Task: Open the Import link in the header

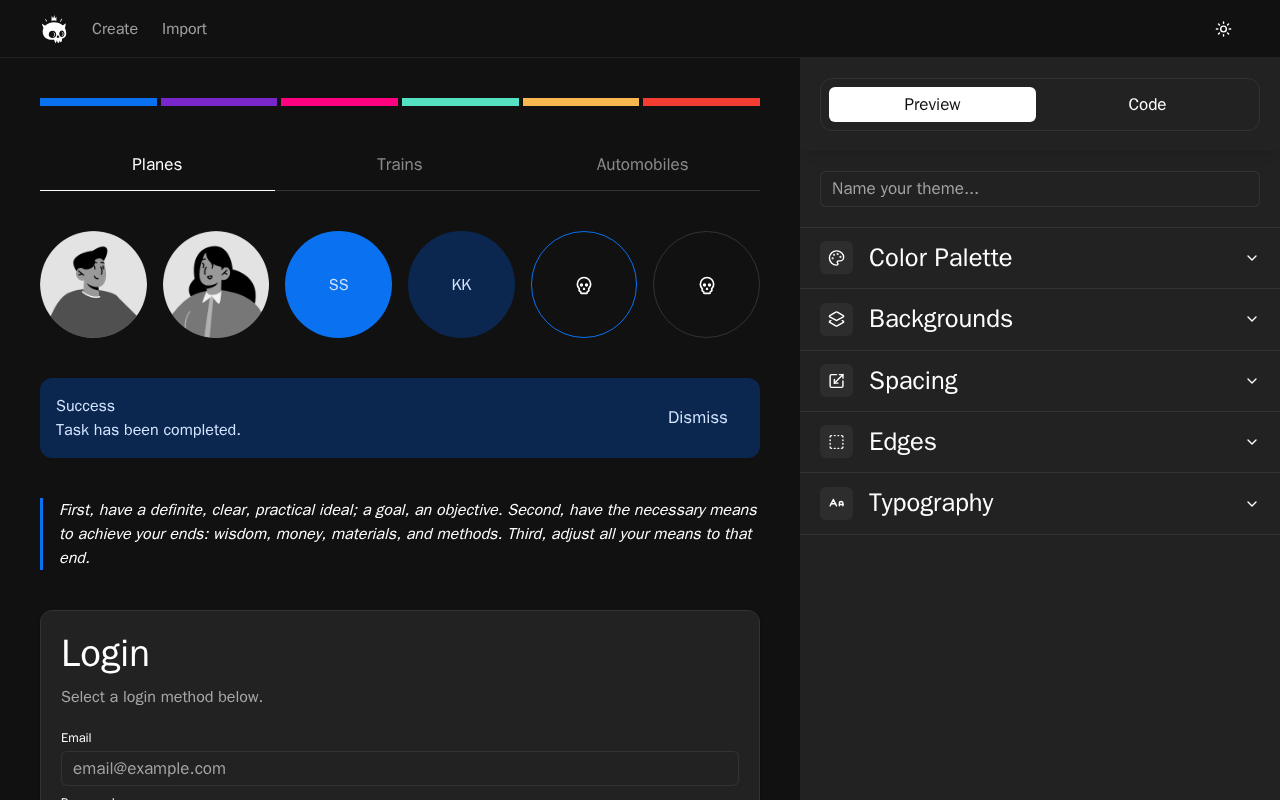Action: point(184,29)
